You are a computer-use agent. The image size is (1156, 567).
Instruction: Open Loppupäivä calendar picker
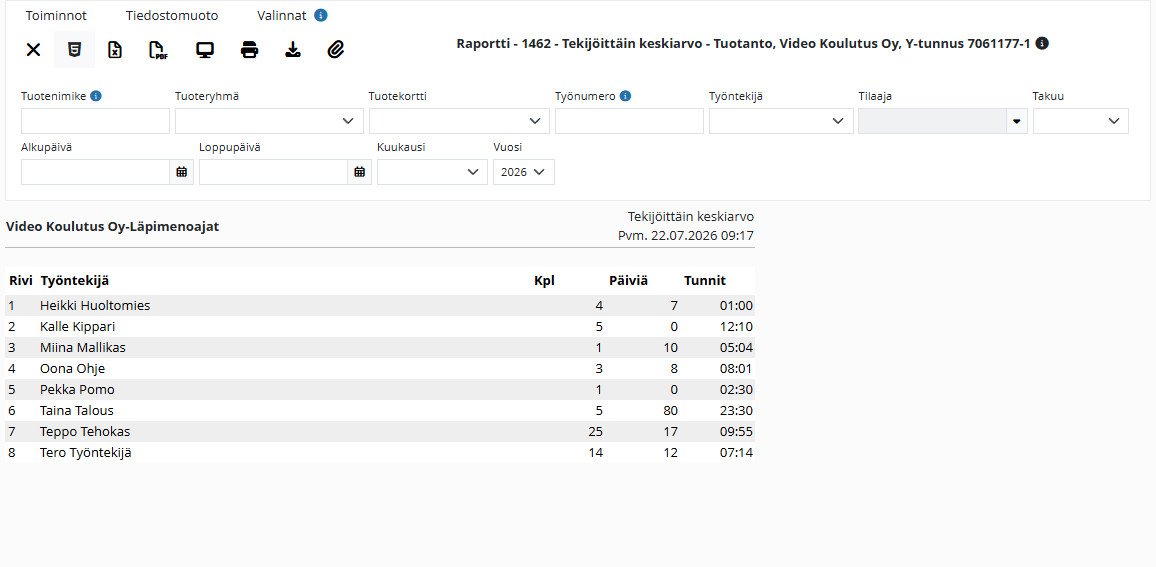click(x=359, y=172)
